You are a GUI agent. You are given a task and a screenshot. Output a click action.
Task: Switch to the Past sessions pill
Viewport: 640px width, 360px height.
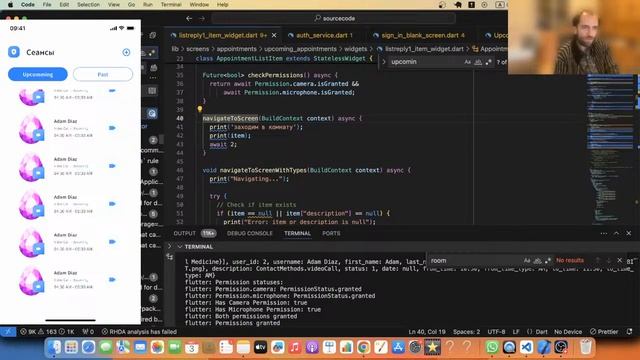pos(103,74)
